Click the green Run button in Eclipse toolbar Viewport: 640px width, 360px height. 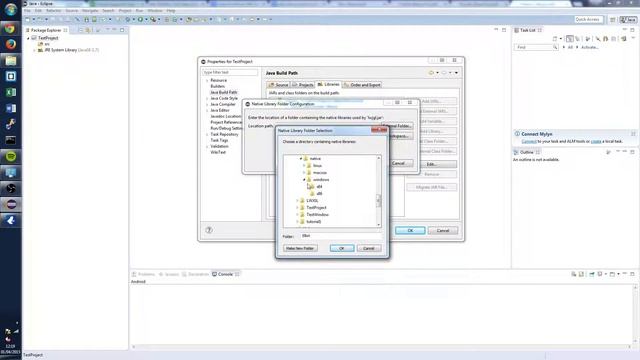140,19
